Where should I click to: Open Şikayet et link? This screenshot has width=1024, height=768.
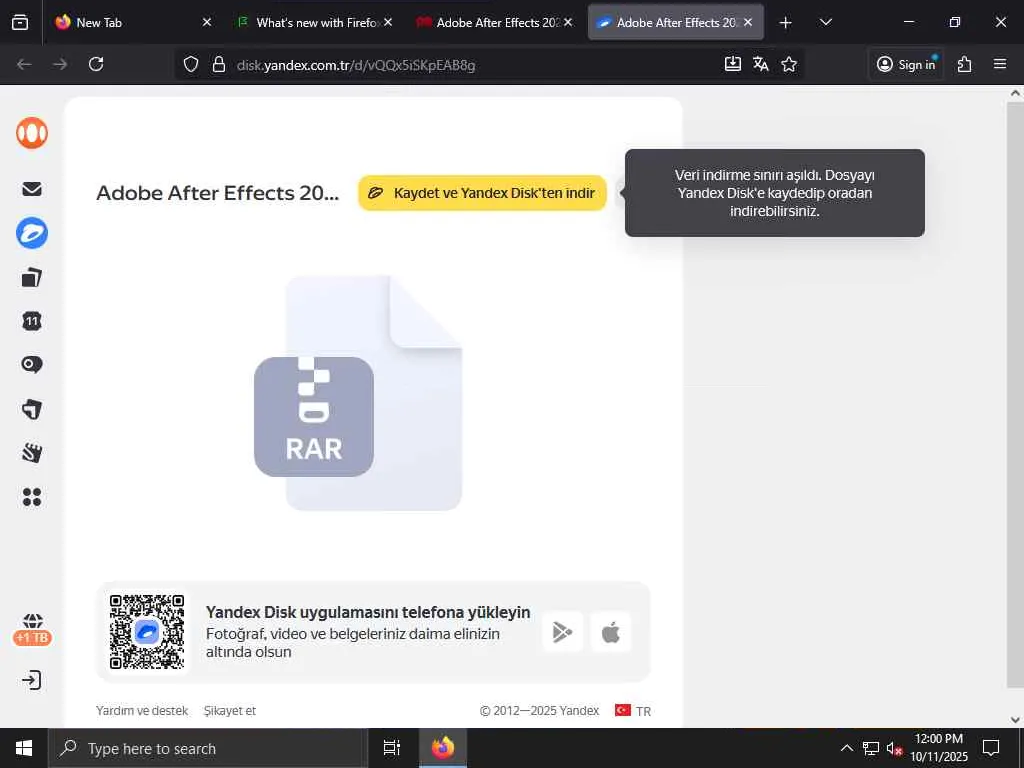pyautogui.click(x=230, y=711)
